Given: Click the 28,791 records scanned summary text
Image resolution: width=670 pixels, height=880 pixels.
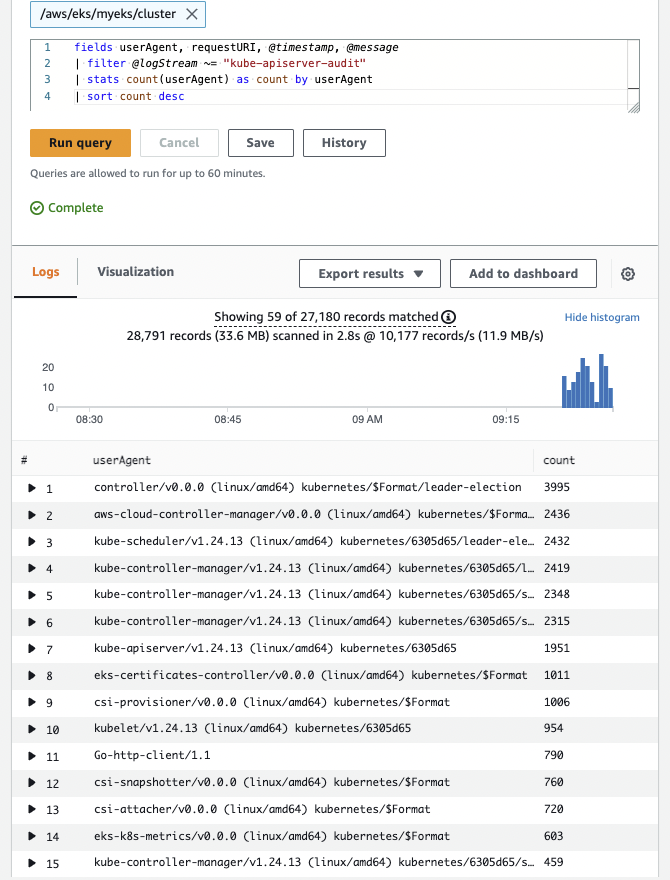Looking at the screenshot, I should point(335,336).
